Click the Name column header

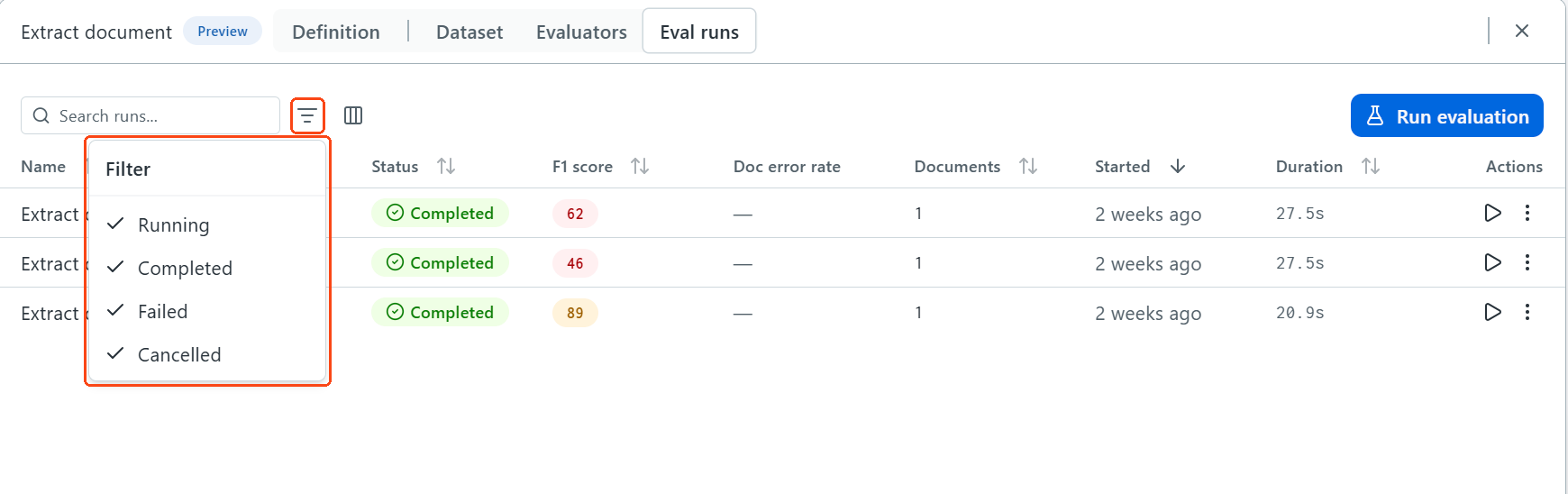coord(43,166)
